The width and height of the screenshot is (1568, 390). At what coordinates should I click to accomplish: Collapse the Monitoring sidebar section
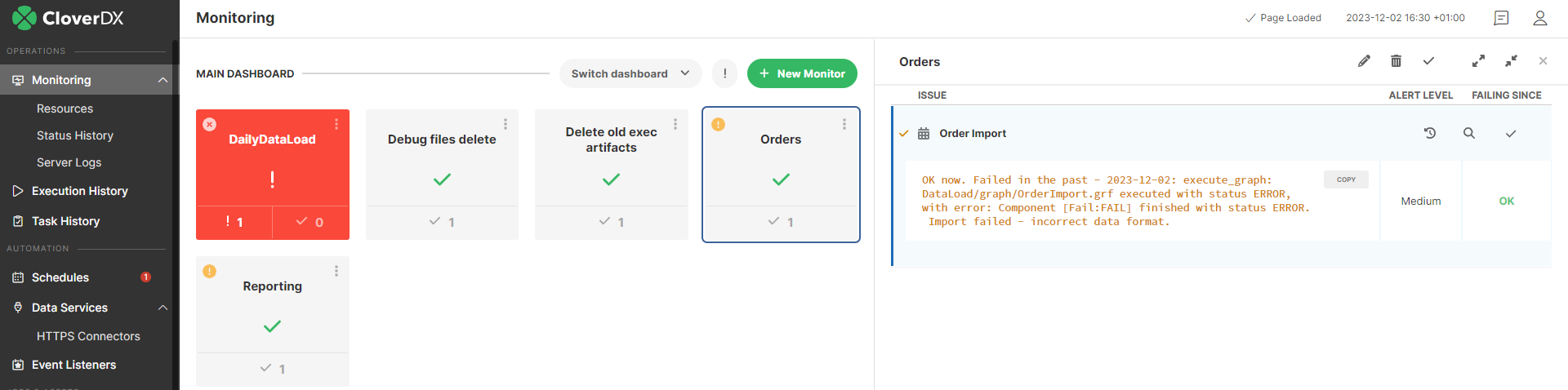pyautogui.click(x=163, y=80)
